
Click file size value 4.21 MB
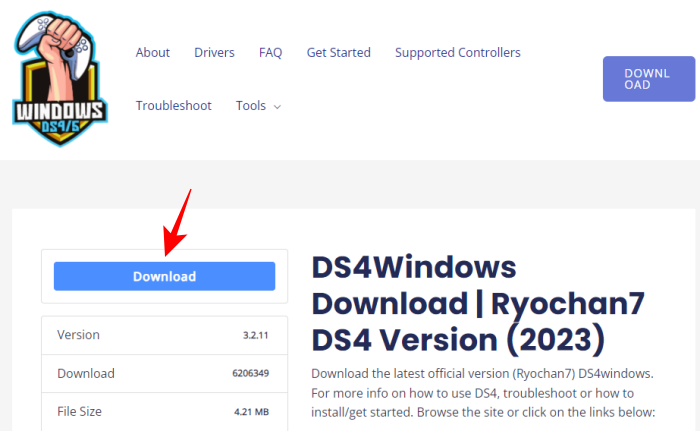pyautogui.click(x=252, y=412)
